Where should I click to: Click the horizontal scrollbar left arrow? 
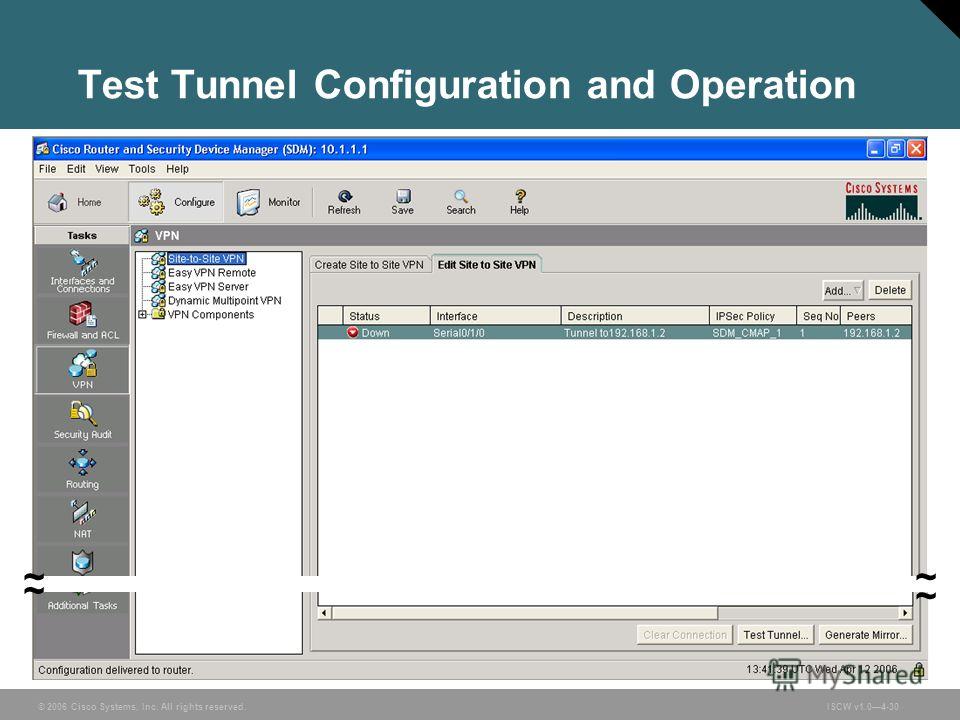click(x=325, y=612)
